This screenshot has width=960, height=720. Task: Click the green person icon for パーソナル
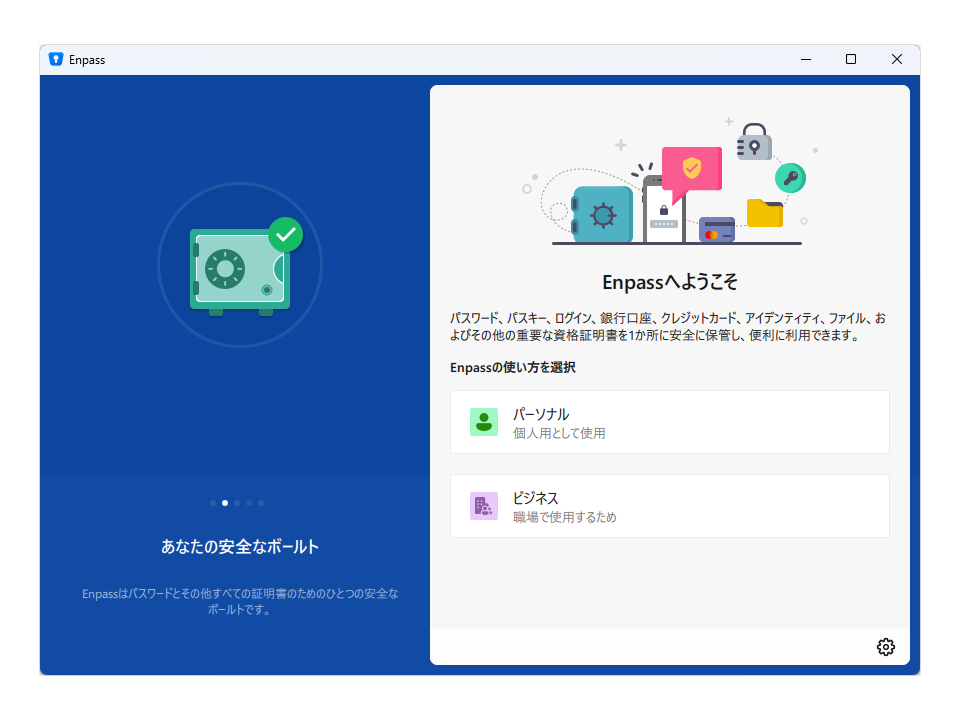484,422
